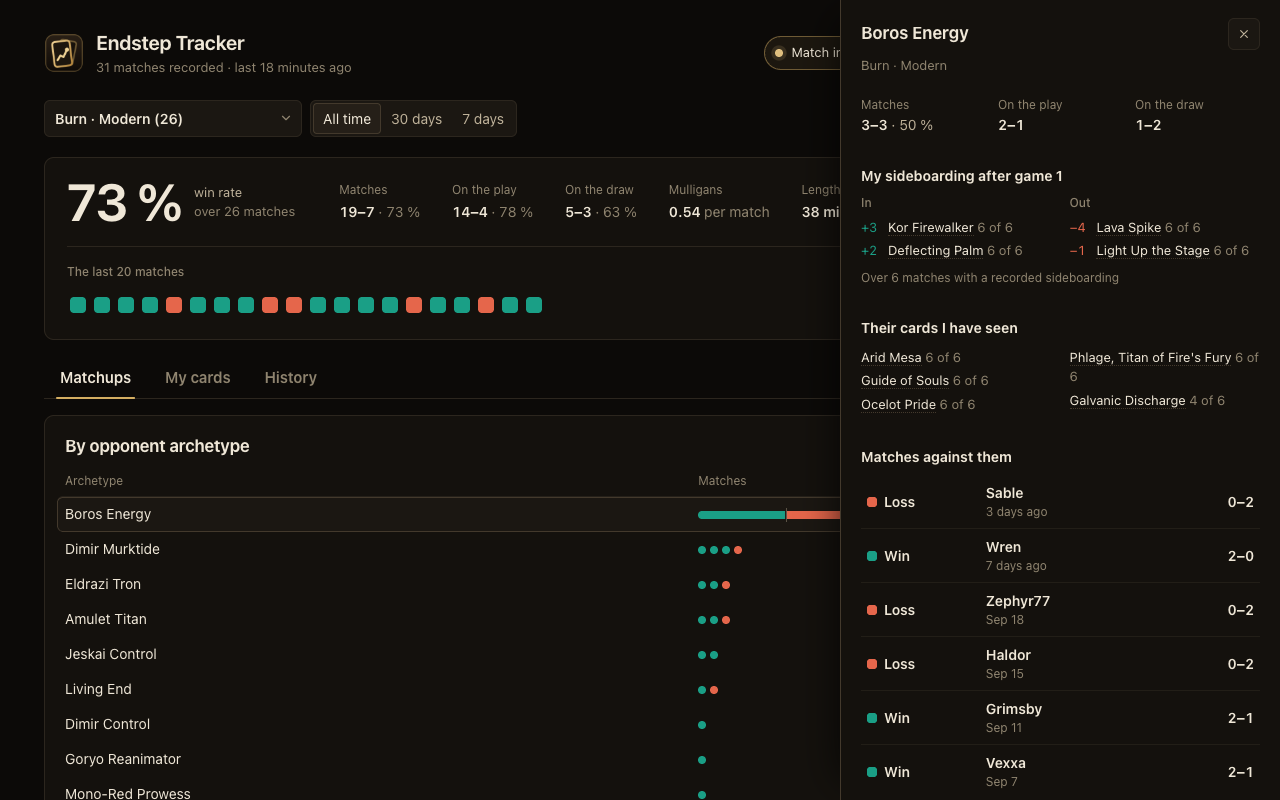Open the loss against Haldor
Viewport: 1280px width, 800px height.
(1060, 664)
